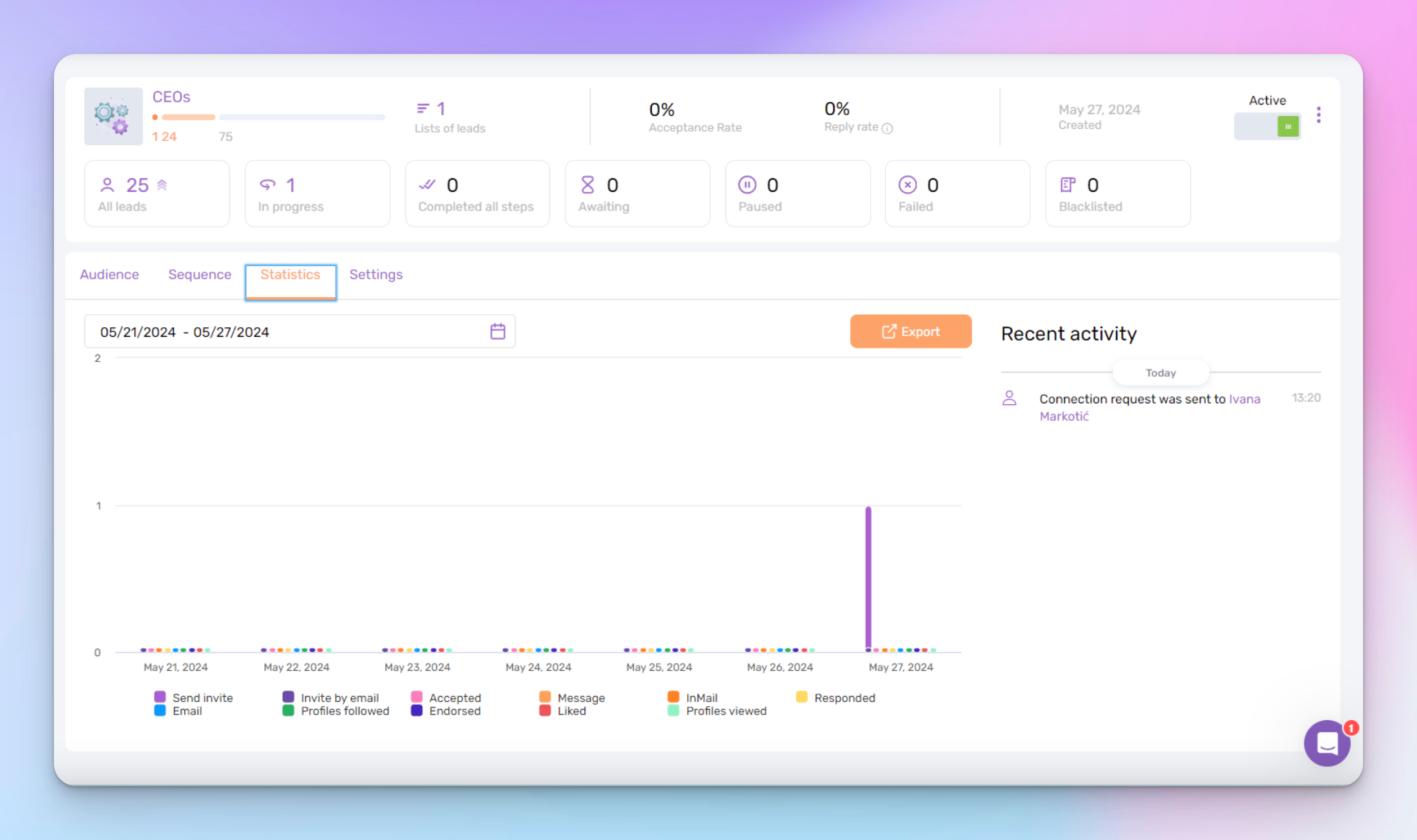Expand the All leads double-chevron arrow
Screen dimensions: 1417x840
point(162,185)
